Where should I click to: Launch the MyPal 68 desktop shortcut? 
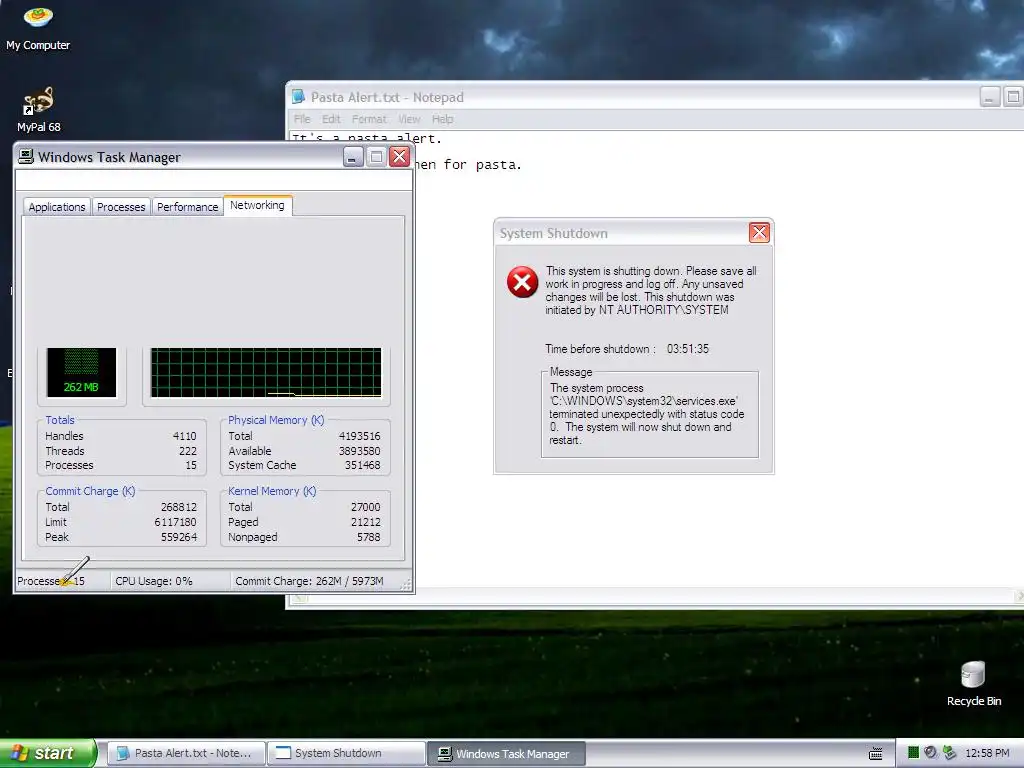(39, 110)
